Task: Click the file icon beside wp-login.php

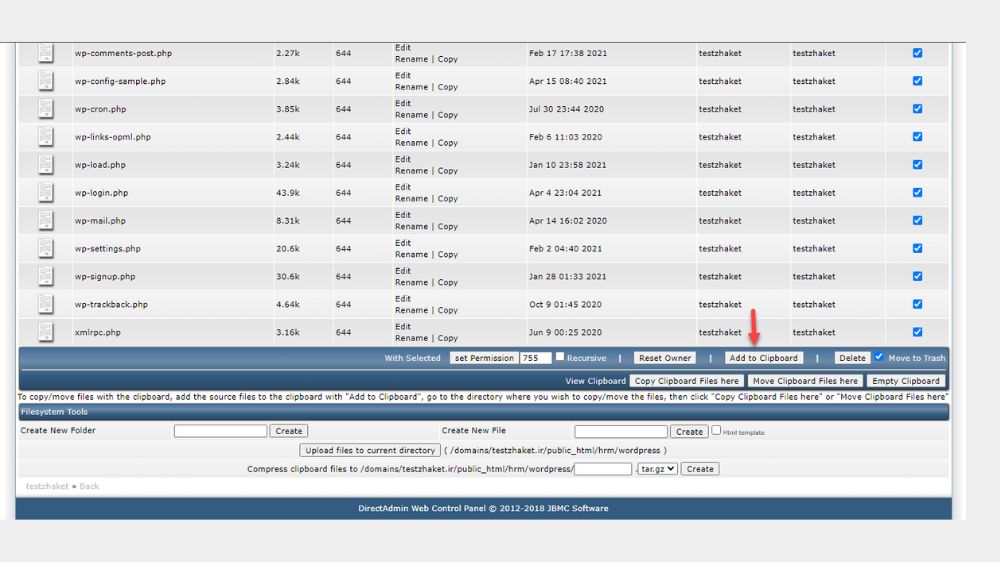Action: 45,192
